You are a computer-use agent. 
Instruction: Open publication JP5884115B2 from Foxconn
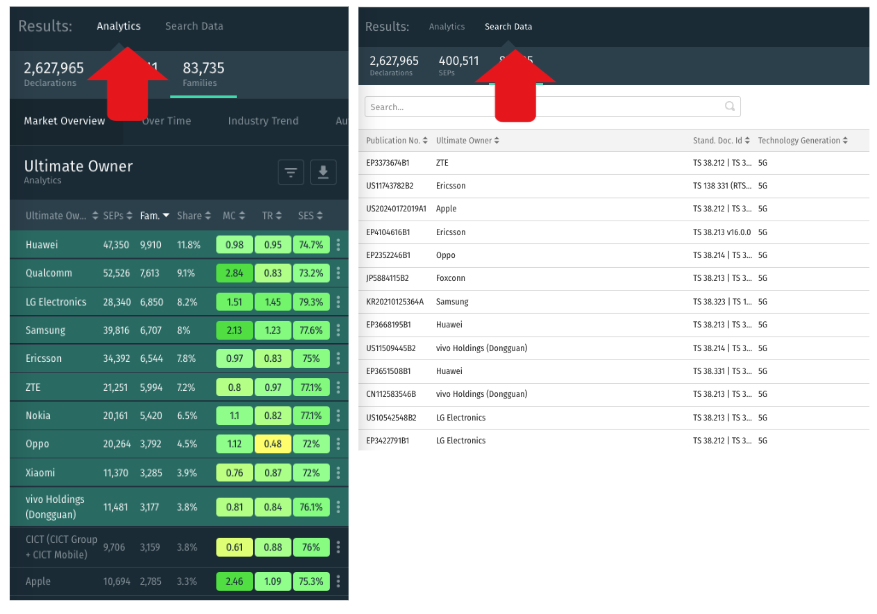pos(614,278)
